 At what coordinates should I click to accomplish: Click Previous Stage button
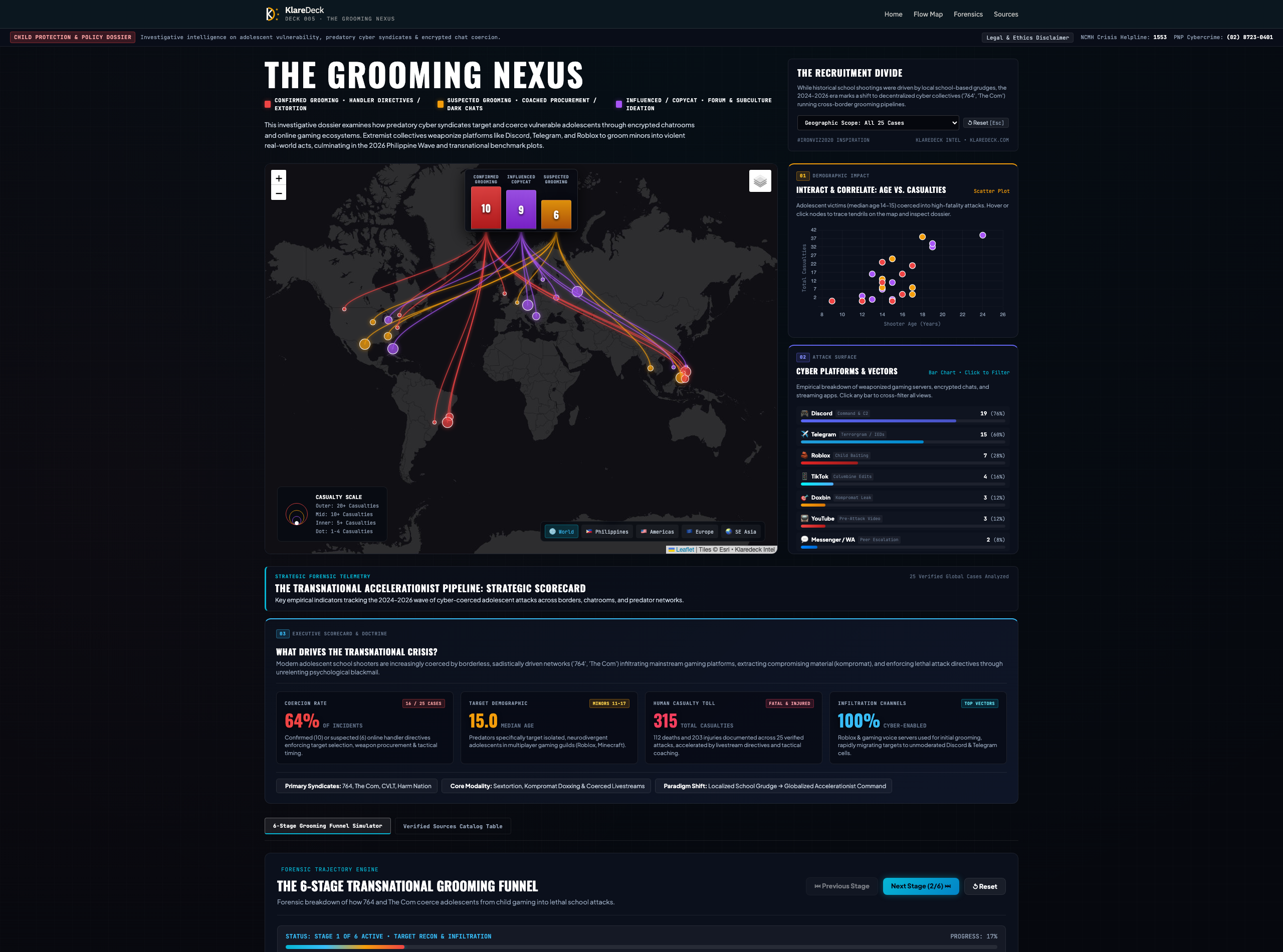(x=841, y=886)
